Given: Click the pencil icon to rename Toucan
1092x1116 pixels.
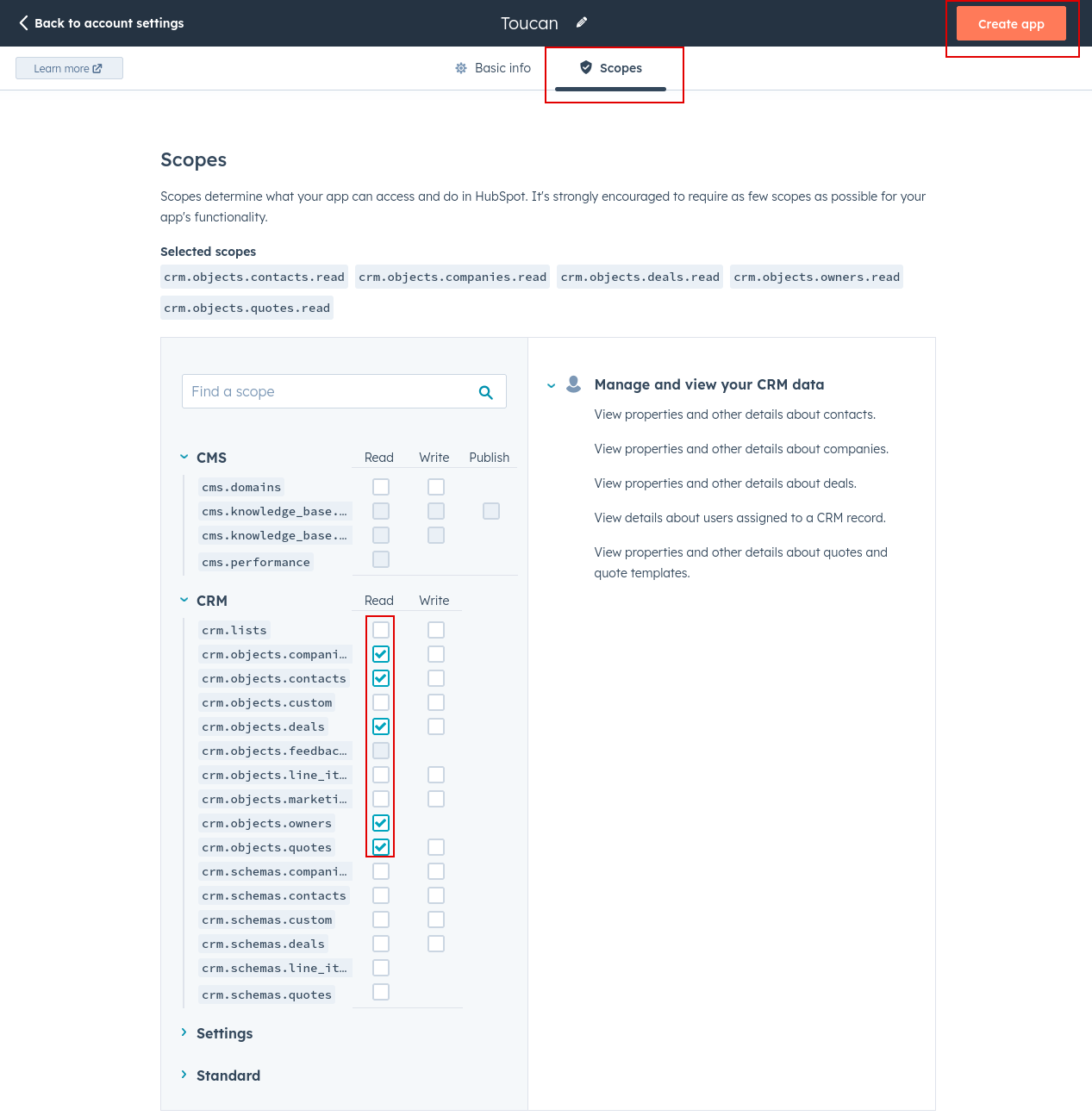Looking at the screenshot, I should click(x=581, y=22).
